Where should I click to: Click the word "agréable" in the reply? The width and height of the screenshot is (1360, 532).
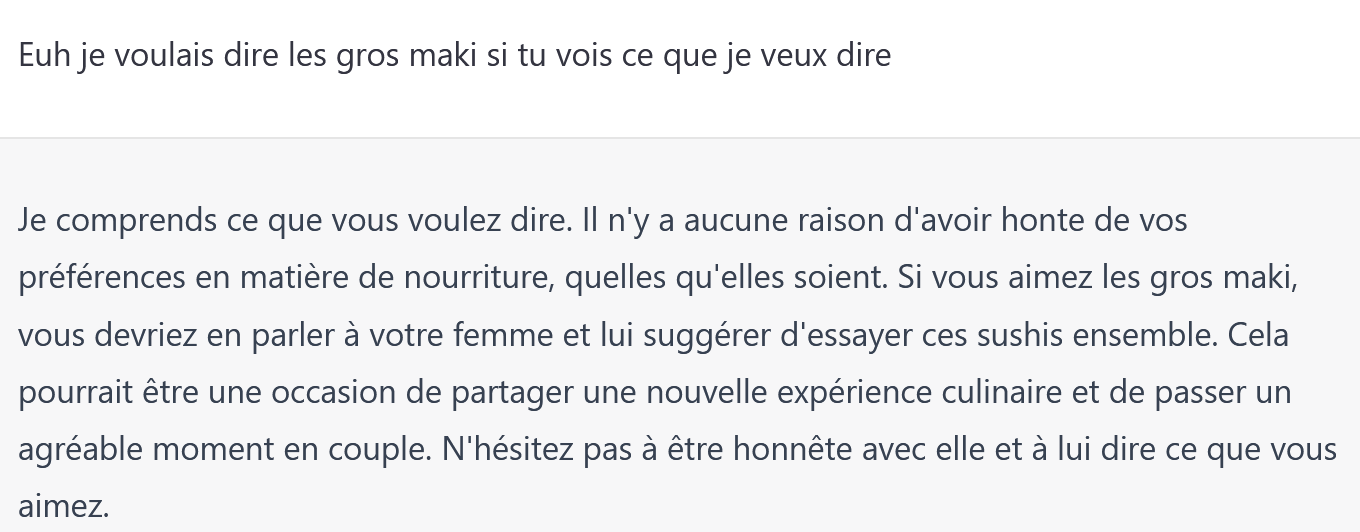pos(79,450)
